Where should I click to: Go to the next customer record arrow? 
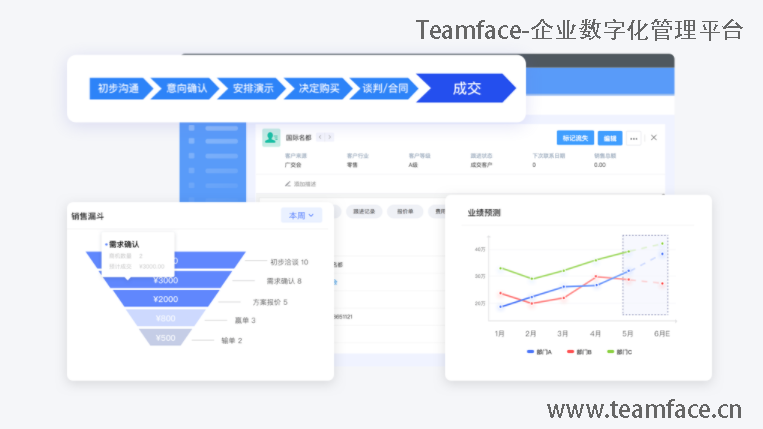(x=330, y=138)
